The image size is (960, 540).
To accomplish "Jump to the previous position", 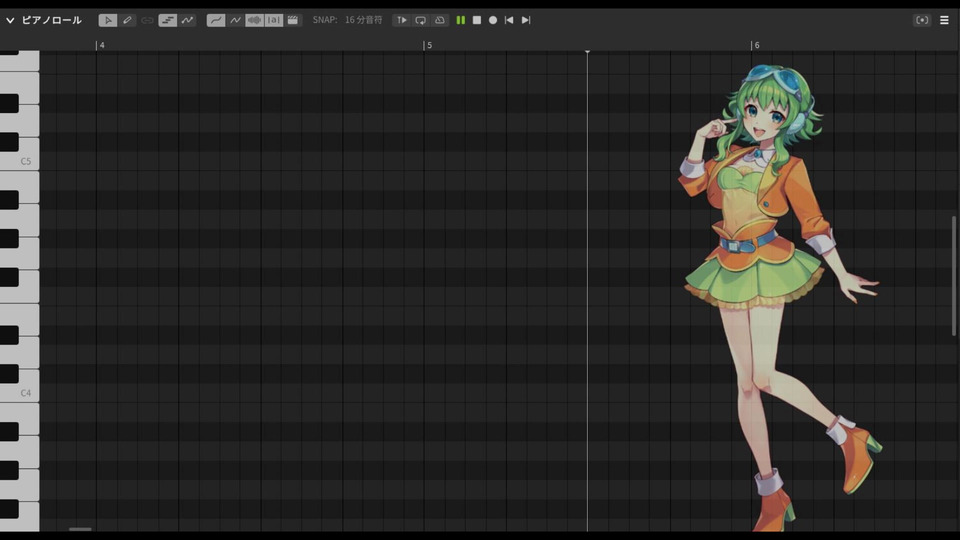I will 509,20.
